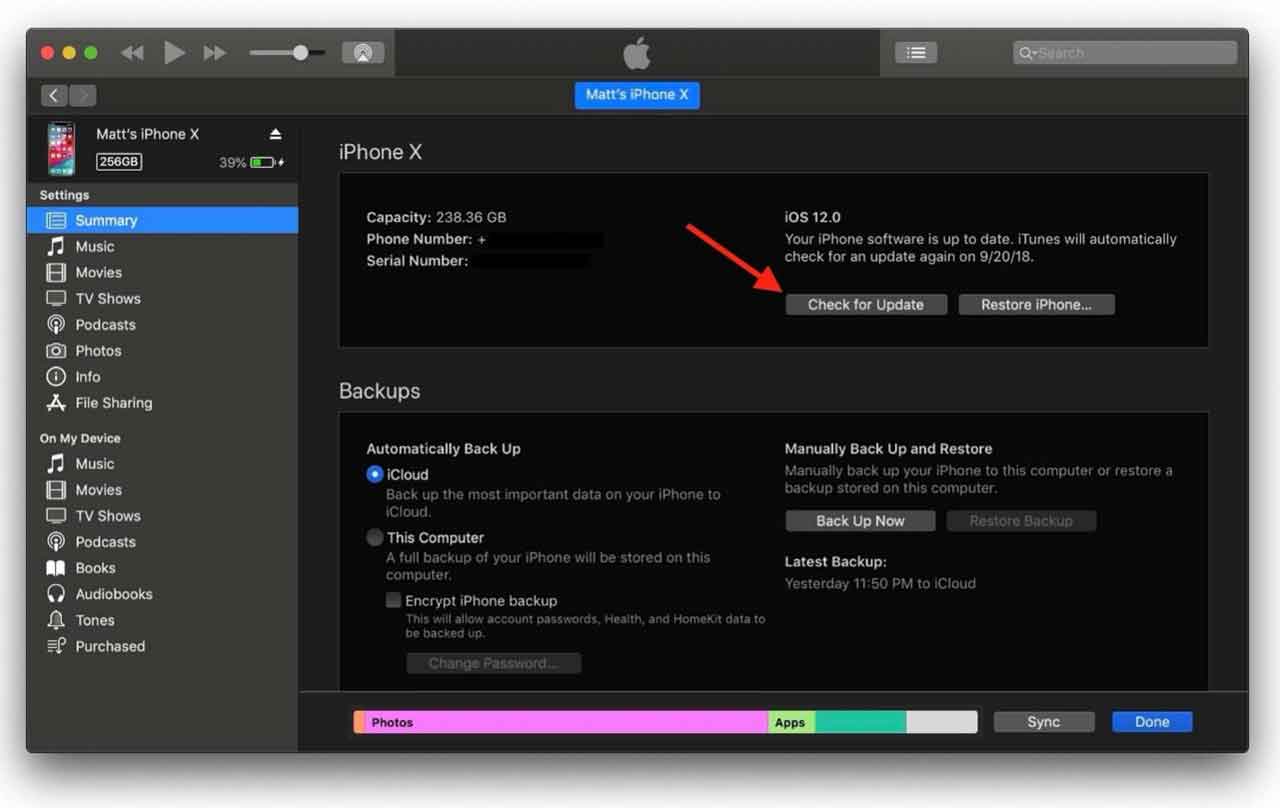Select the iCloud backup radio button

(375, 474)
